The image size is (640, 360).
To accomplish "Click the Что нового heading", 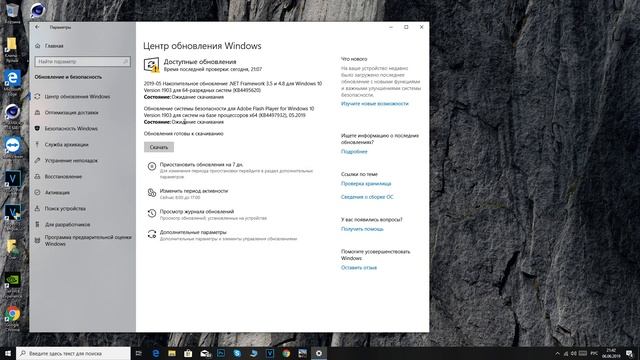I will click(354, 59).
